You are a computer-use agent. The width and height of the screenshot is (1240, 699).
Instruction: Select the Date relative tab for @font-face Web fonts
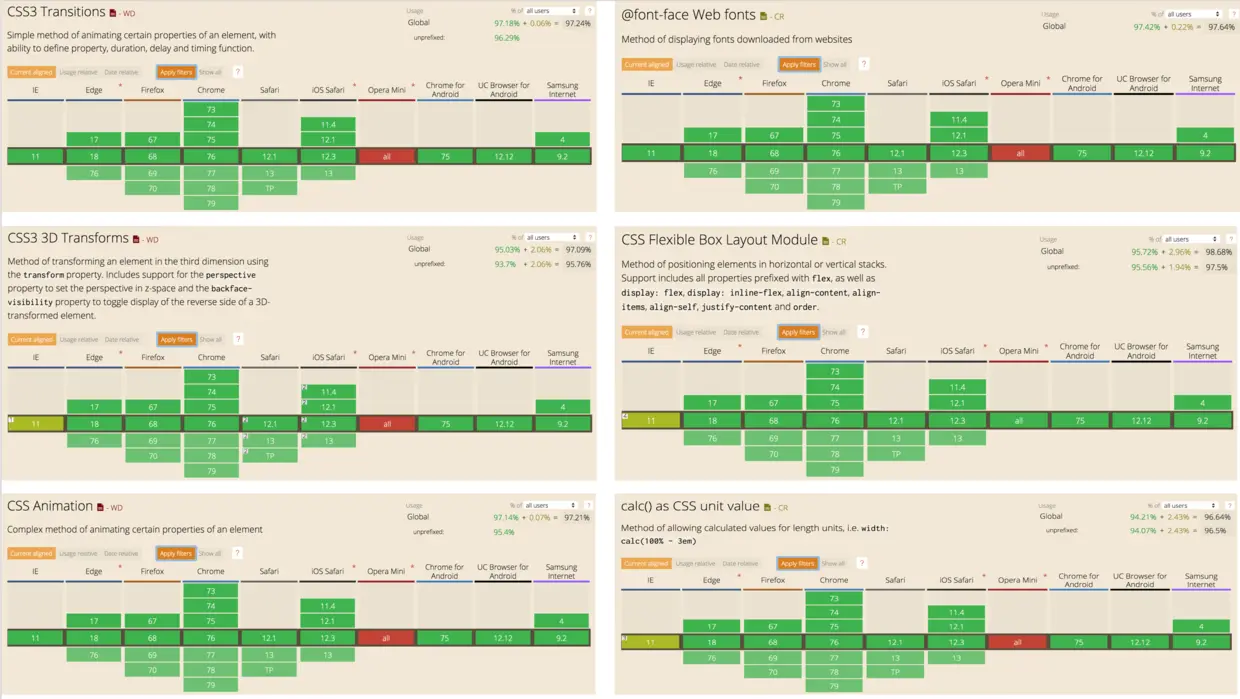tap(741, 63)
